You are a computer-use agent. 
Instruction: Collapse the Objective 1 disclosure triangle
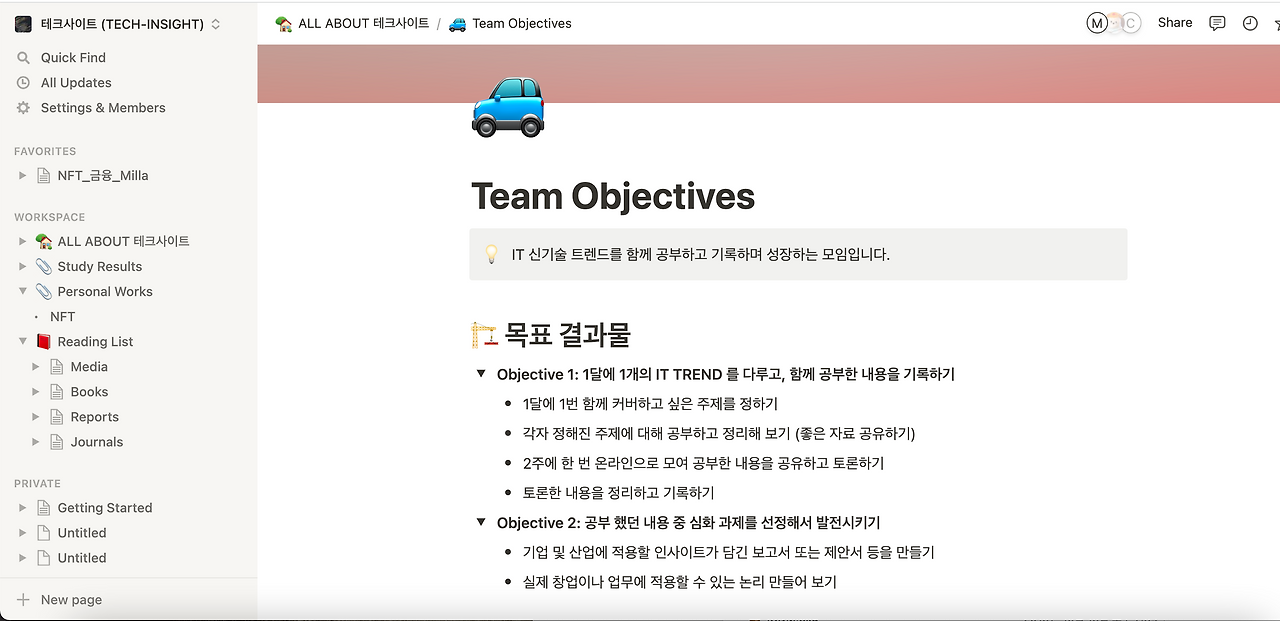(480, 374)
